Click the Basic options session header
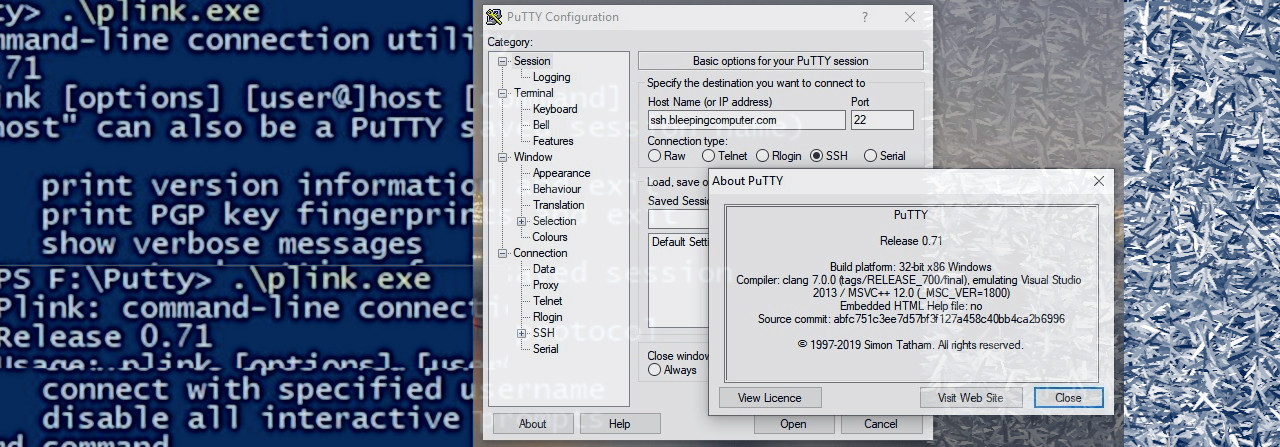This screenshot has width=1280, height=447. pyautogui.click(x=781, y=61)
